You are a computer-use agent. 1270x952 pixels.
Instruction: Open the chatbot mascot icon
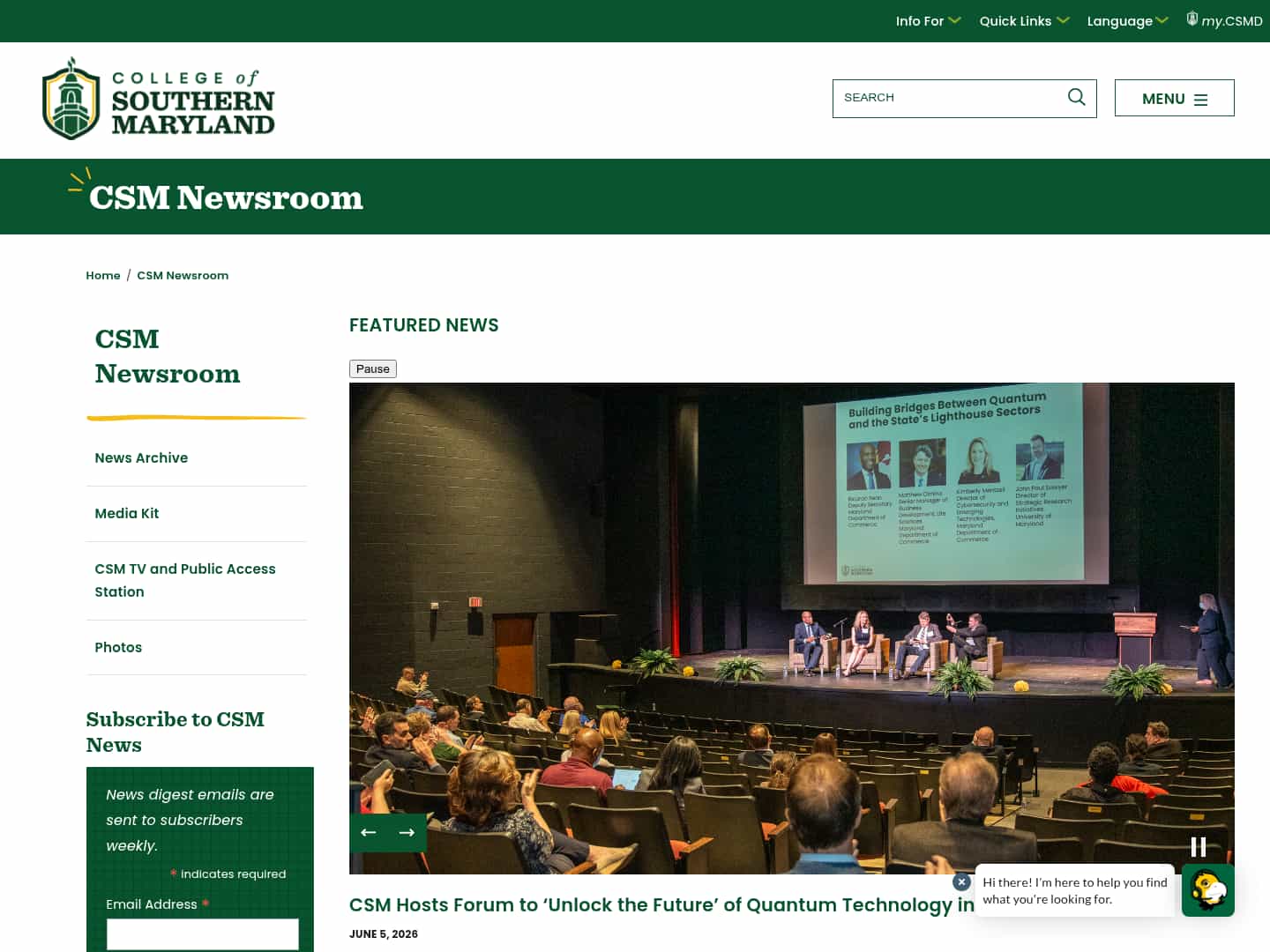point(1208,890)
